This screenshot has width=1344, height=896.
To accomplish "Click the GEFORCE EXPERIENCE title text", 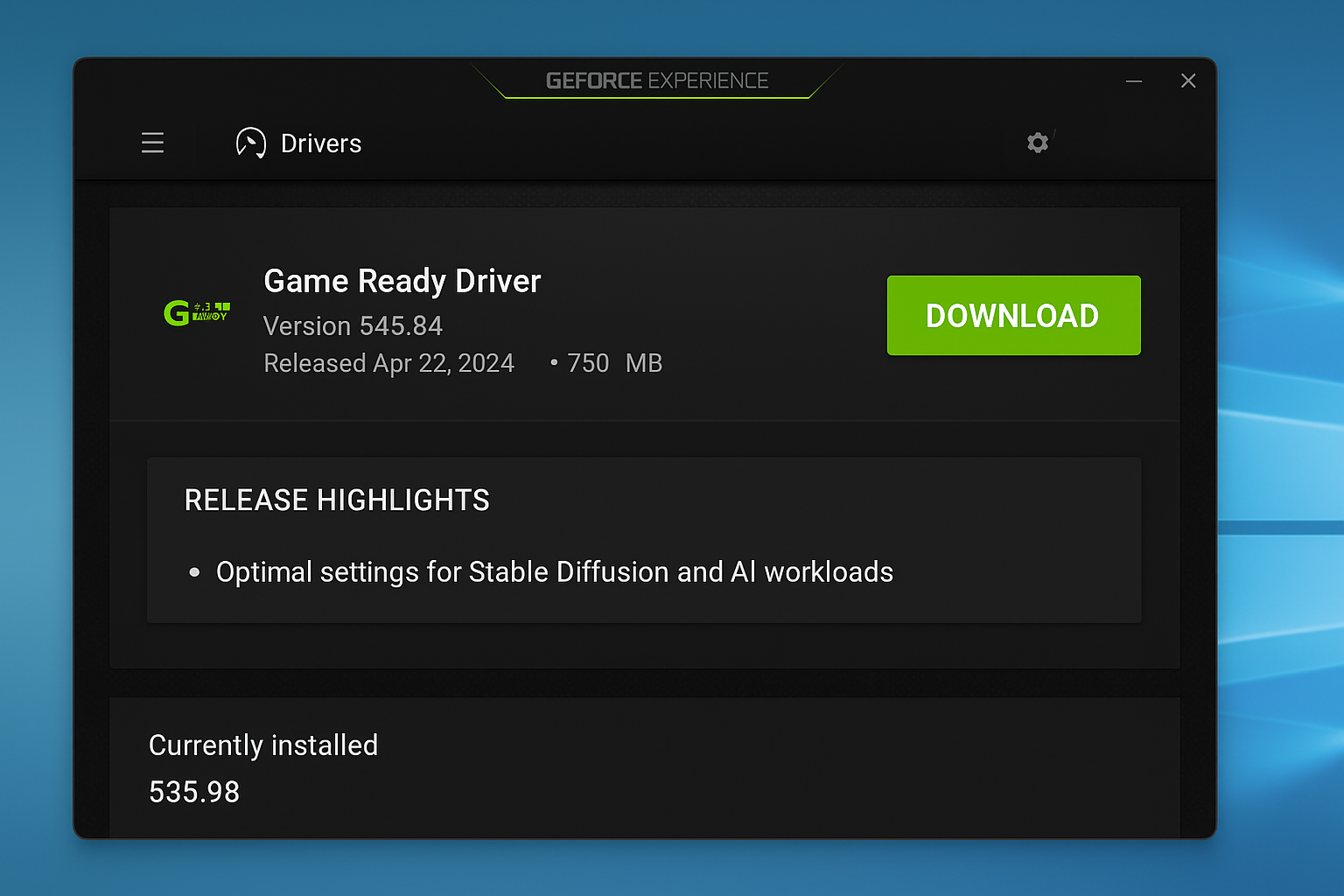I will (657, 80).
